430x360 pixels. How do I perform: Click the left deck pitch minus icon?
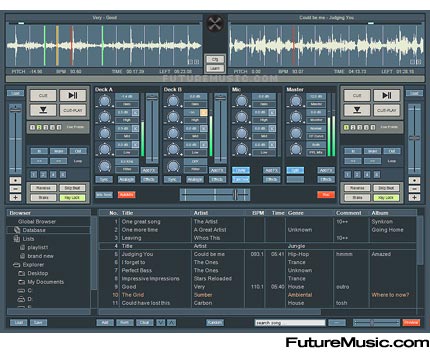[15, 189]
